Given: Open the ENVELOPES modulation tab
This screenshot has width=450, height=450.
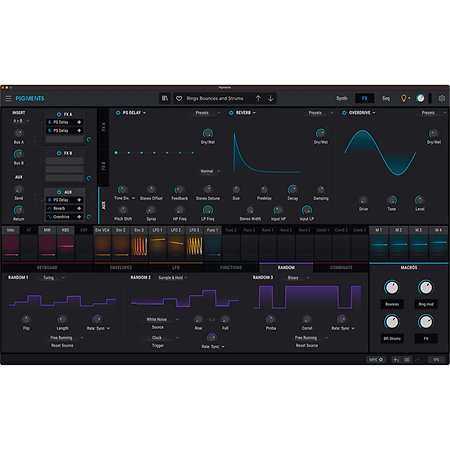Looking at the screenshot, I should pyautogui.click(x=121, y=268).
